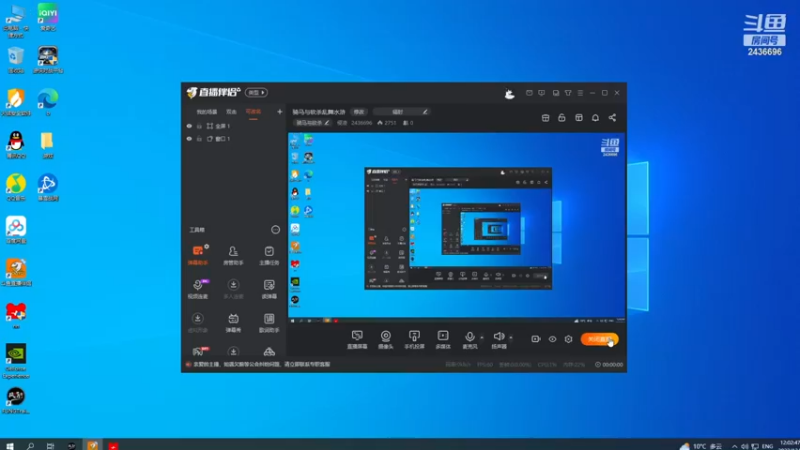800x450 pixels.
Task: Open the 房管助手 tool
Action: [x=233, y=255]
